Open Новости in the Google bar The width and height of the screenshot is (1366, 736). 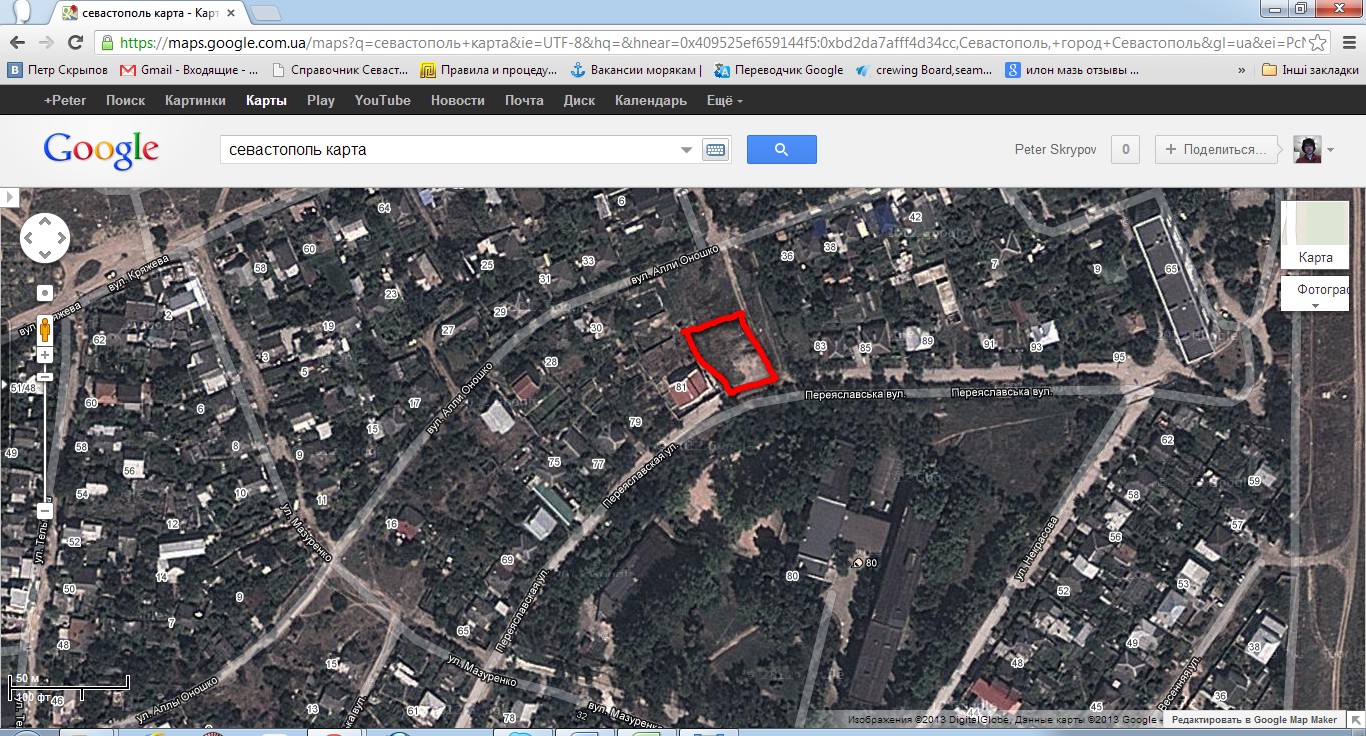click(x=457, y=101)
